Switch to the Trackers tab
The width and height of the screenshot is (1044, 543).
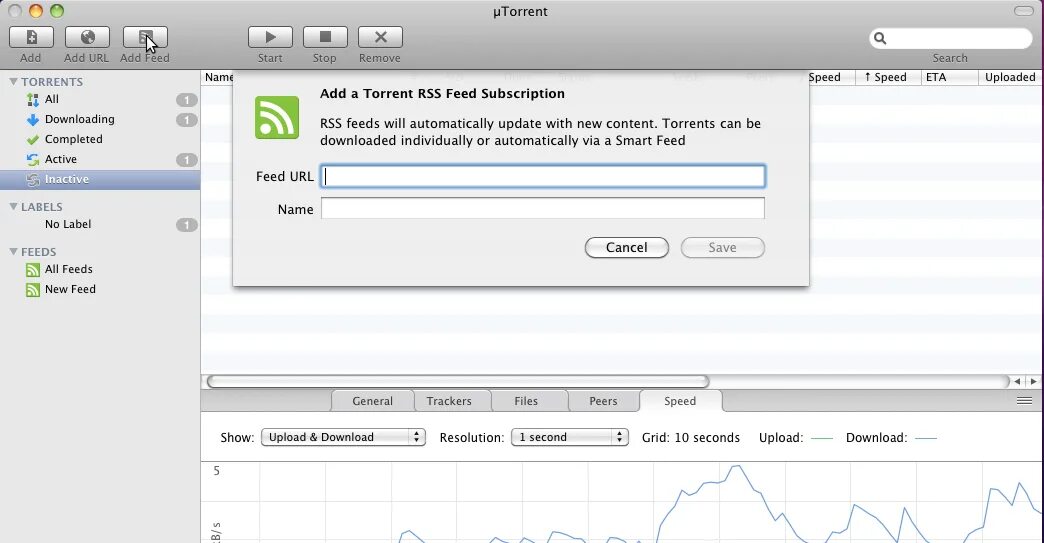tap(449, 401)
